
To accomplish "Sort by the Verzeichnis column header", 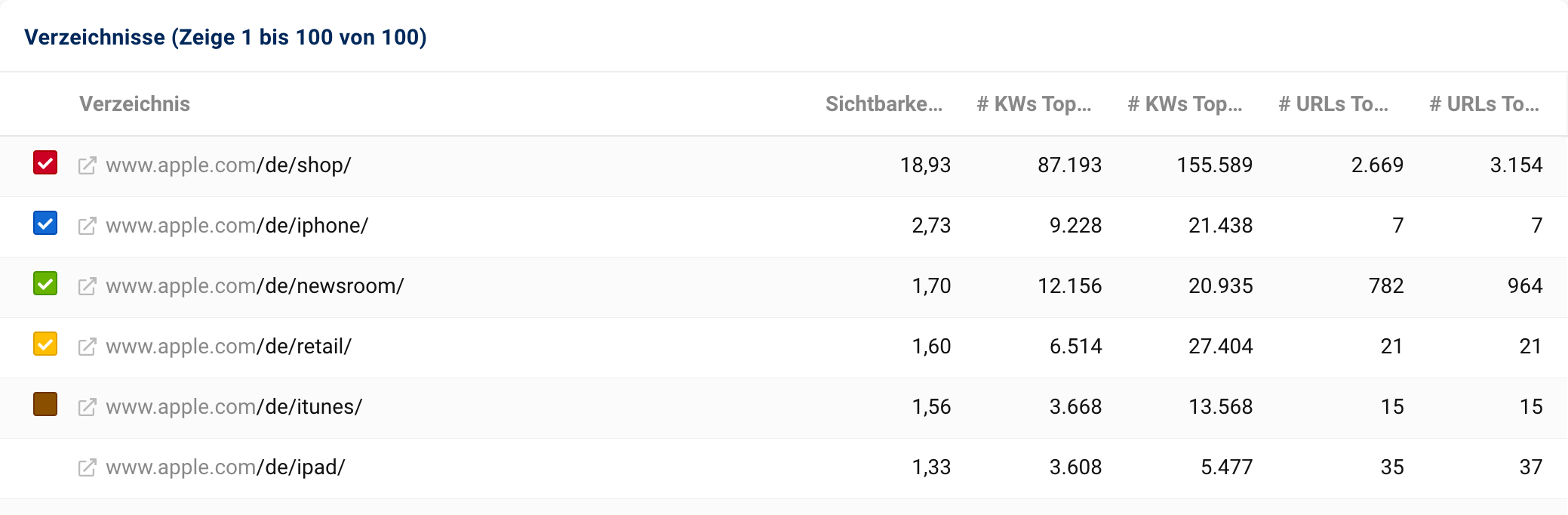I will [134, 104].
